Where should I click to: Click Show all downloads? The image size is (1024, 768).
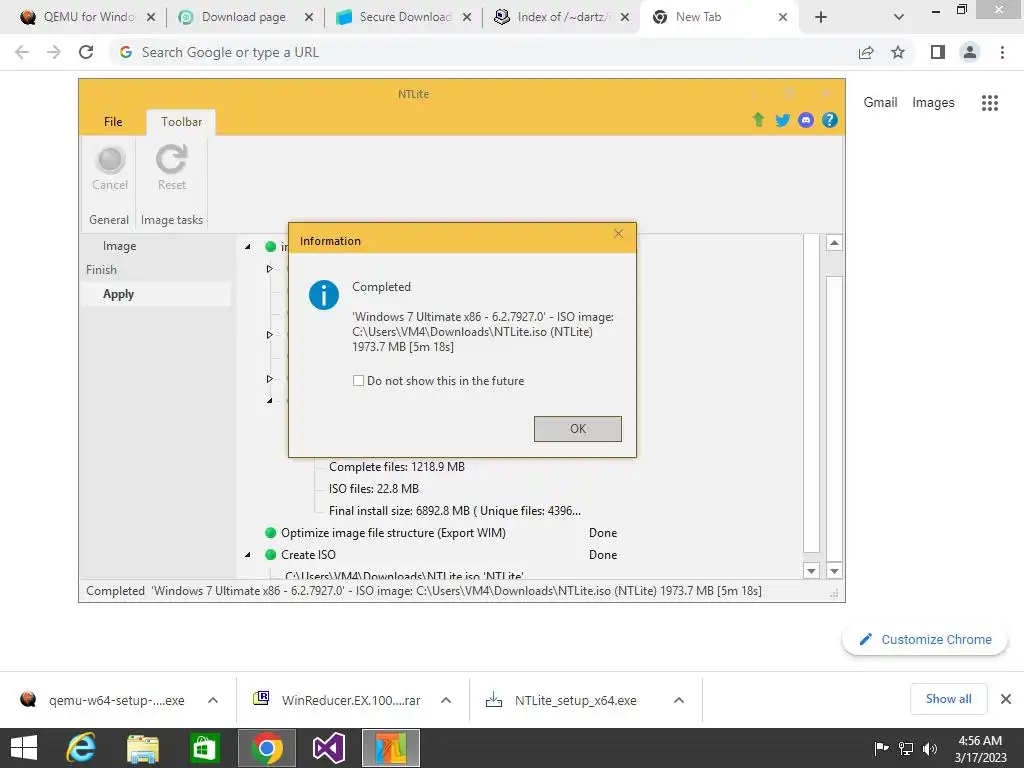point(948,699)
